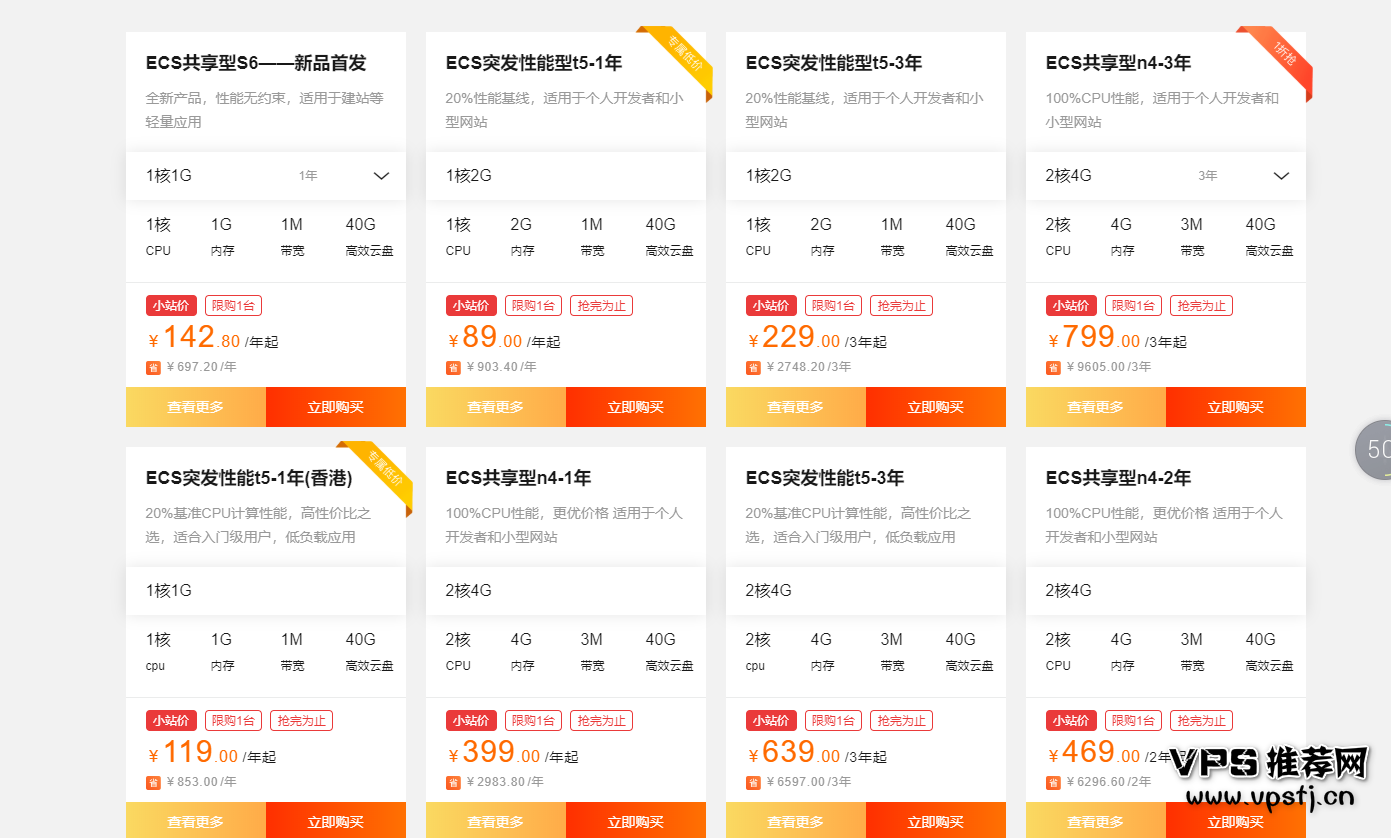Click 立即购买 on the 香港 t5-1年 card
Viewport: 1391px width, 838px height.
point(336,821)
